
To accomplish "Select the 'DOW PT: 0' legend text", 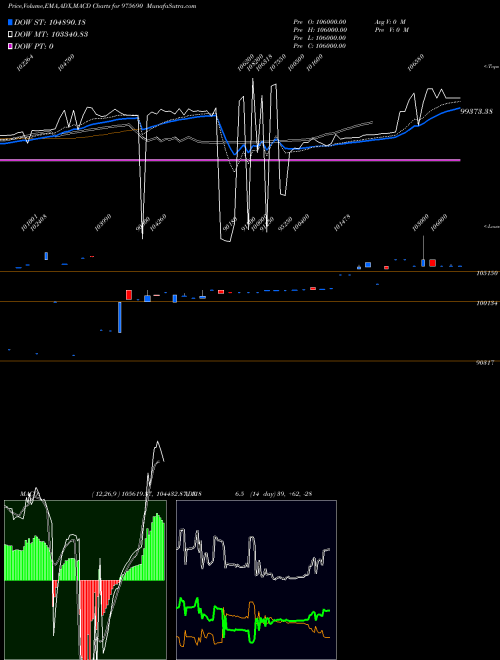I will [x=34, y=46].
